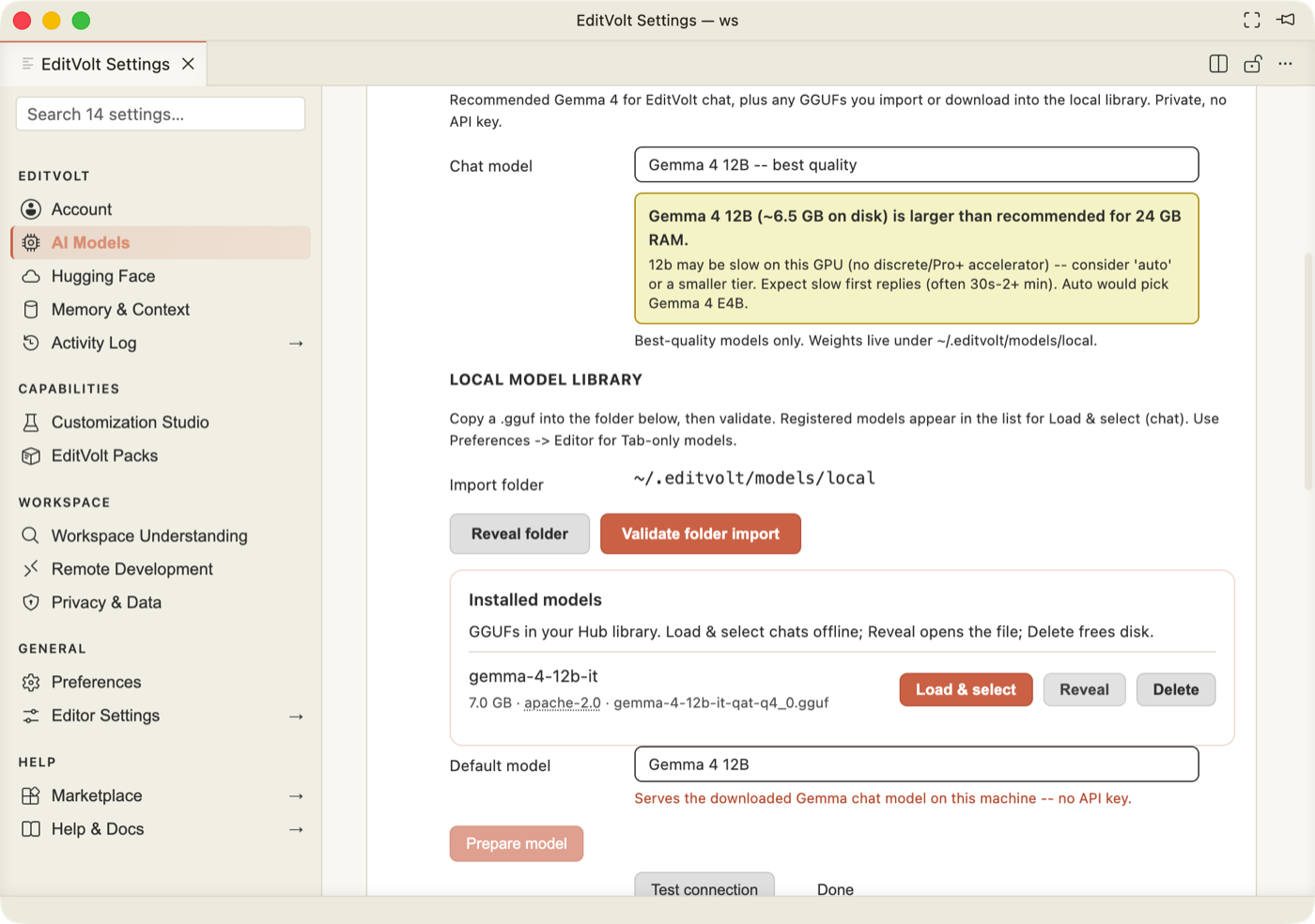The image size is (1315, 924).
Task: Click the Reveal folder button
Action: (519, 533)
